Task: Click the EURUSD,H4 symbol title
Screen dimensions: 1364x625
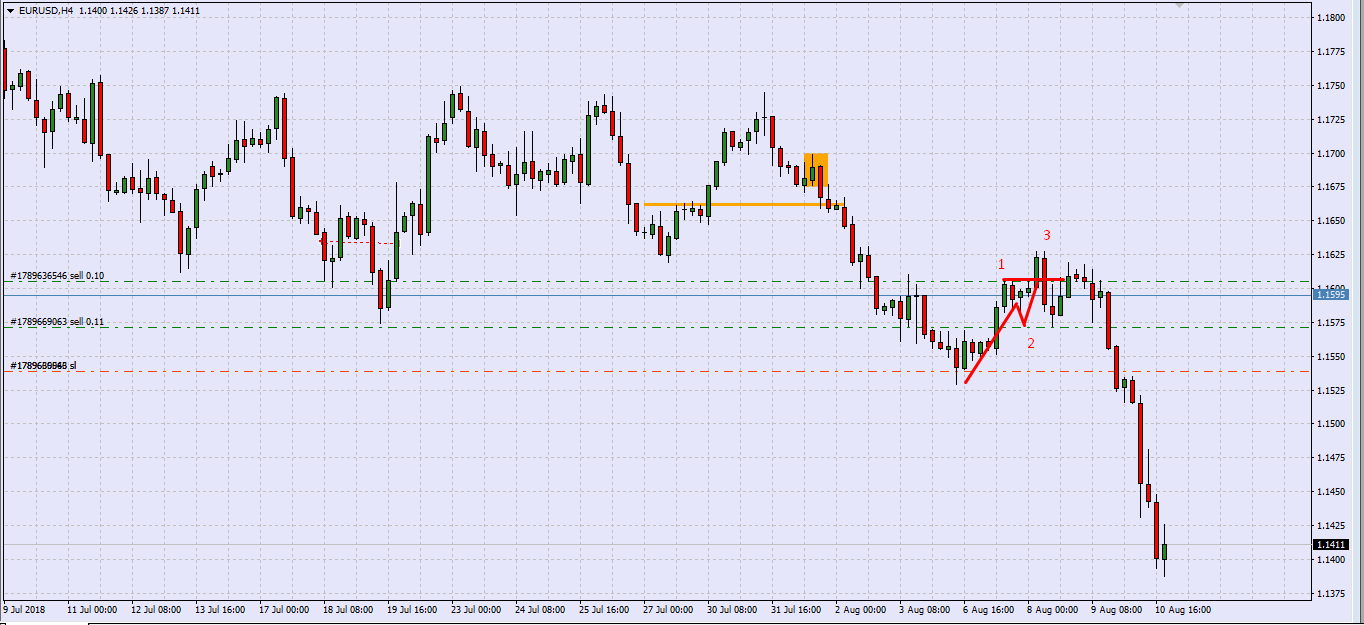Action: (x=44, y=10)
